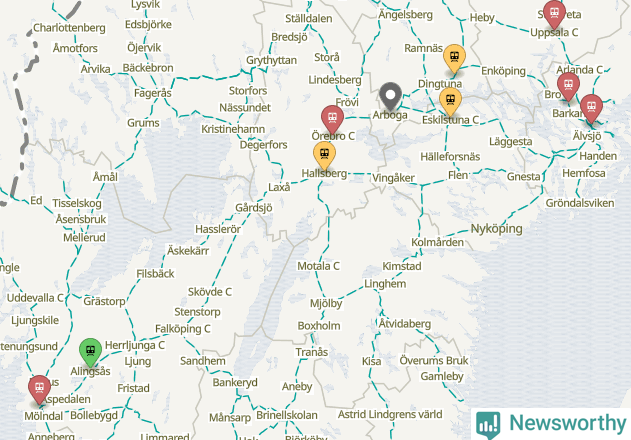Image resolution: width=631 pixels, height=440 pixels.
Task: Select the yellow marker above Eskilstuna C
Action: pyautogui.click(x=450, y=101)
